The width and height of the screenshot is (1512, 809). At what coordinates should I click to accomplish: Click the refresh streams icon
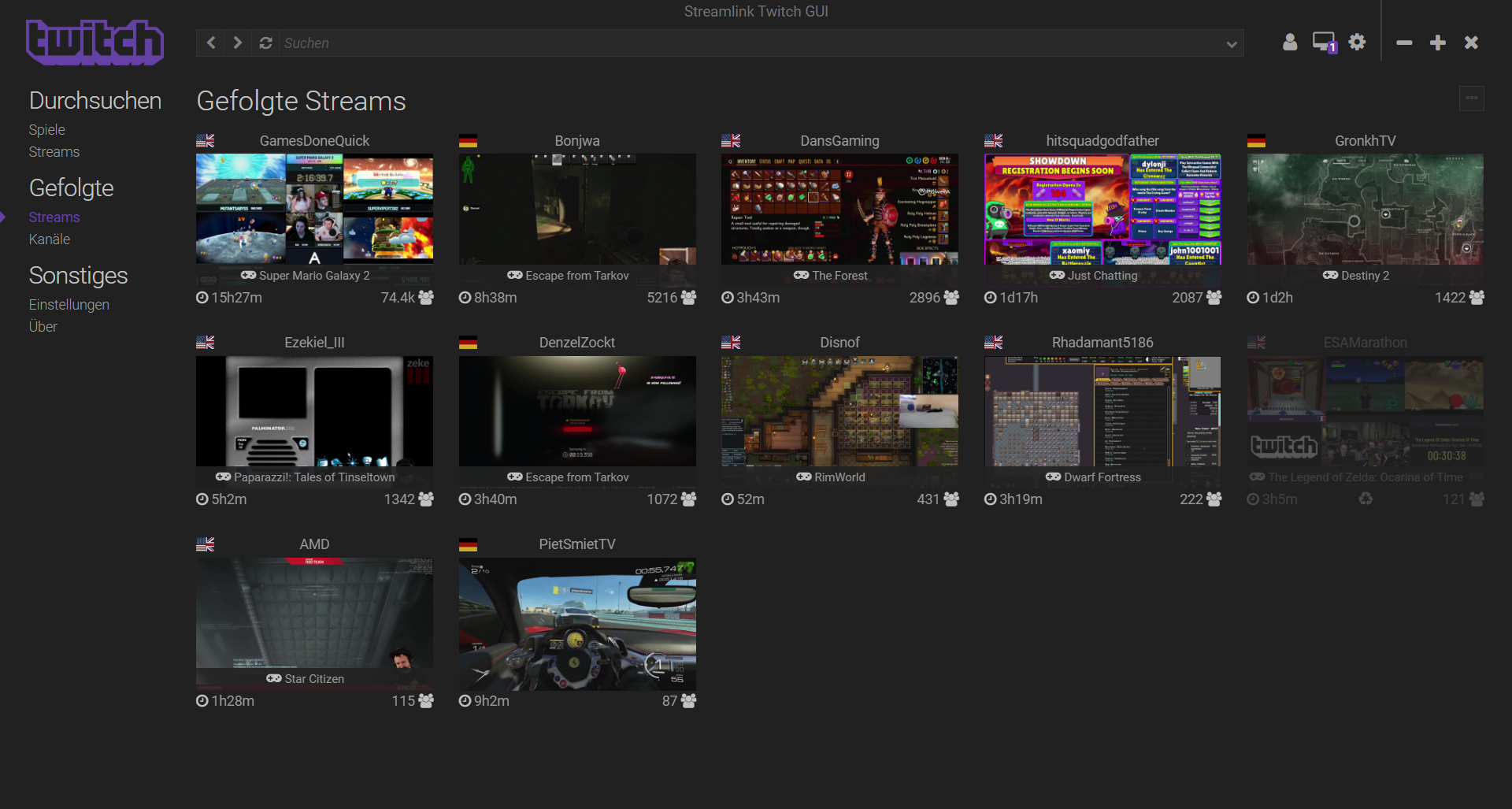coord(265,43)
